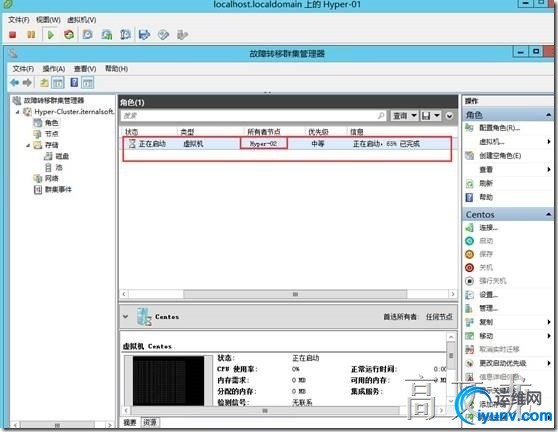Select 池 under storage
Image resolution: width=558 pixels, height=432 pixels.
tap(58, 167)
